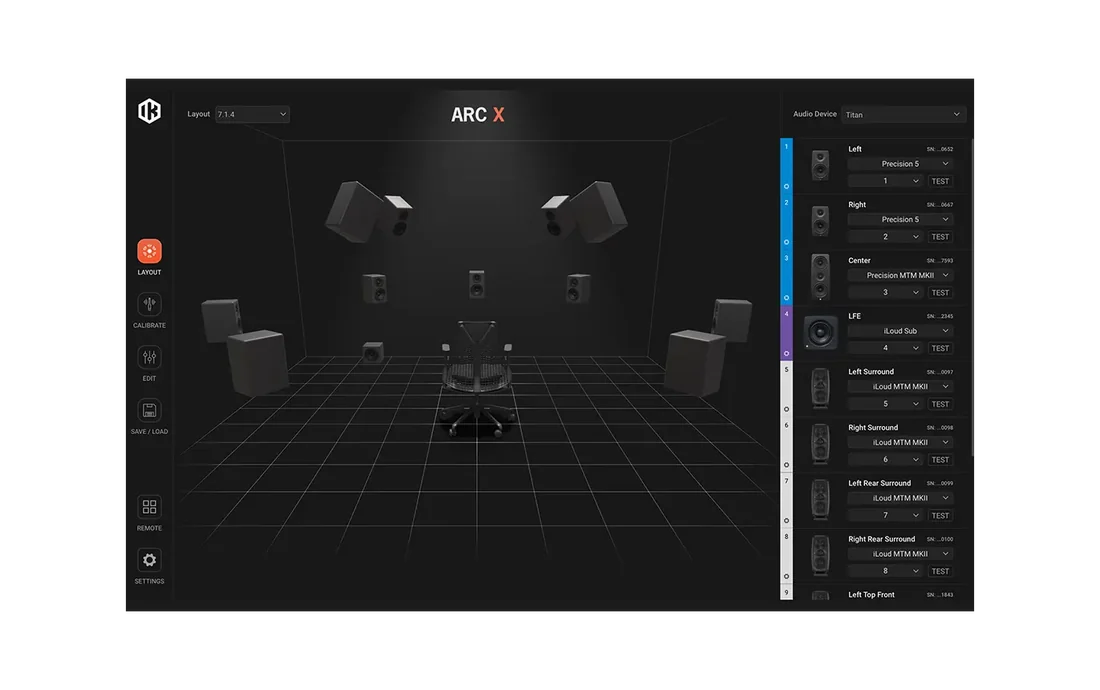Open Left Rear Surround output 7 dropdown
Screen dimensions: 1100x690
(x=885, y=515)
